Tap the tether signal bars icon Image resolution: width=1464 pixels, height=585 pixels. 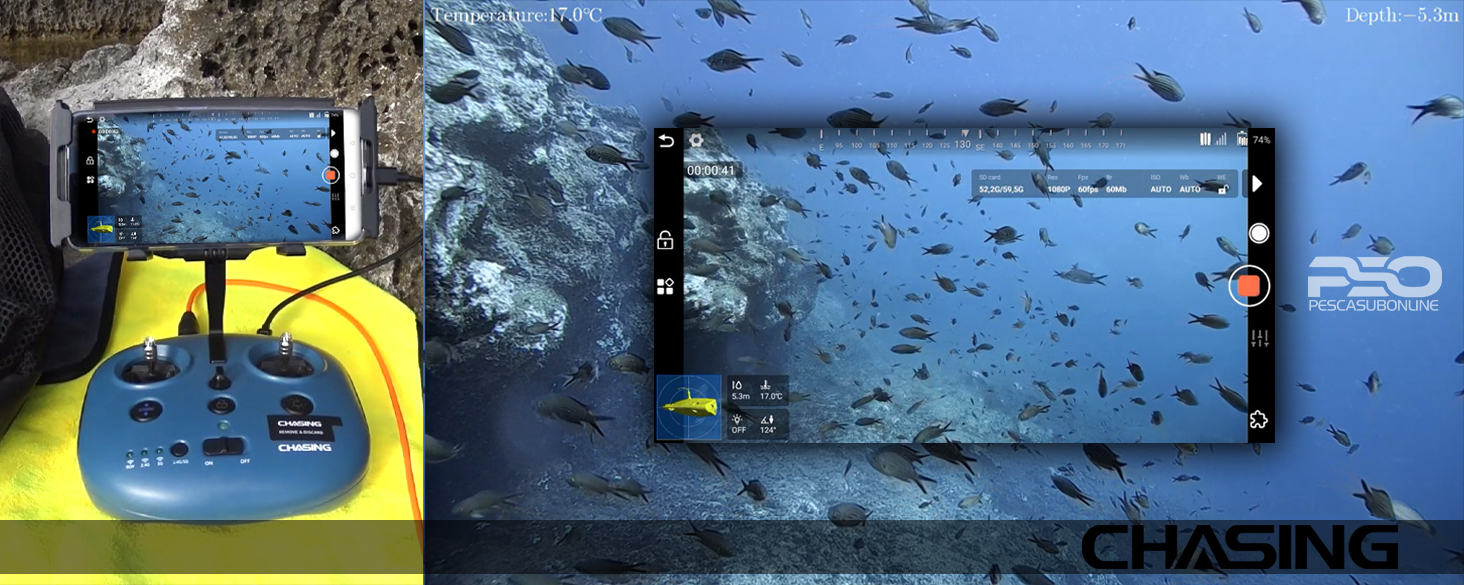[x=1205, y=140]
